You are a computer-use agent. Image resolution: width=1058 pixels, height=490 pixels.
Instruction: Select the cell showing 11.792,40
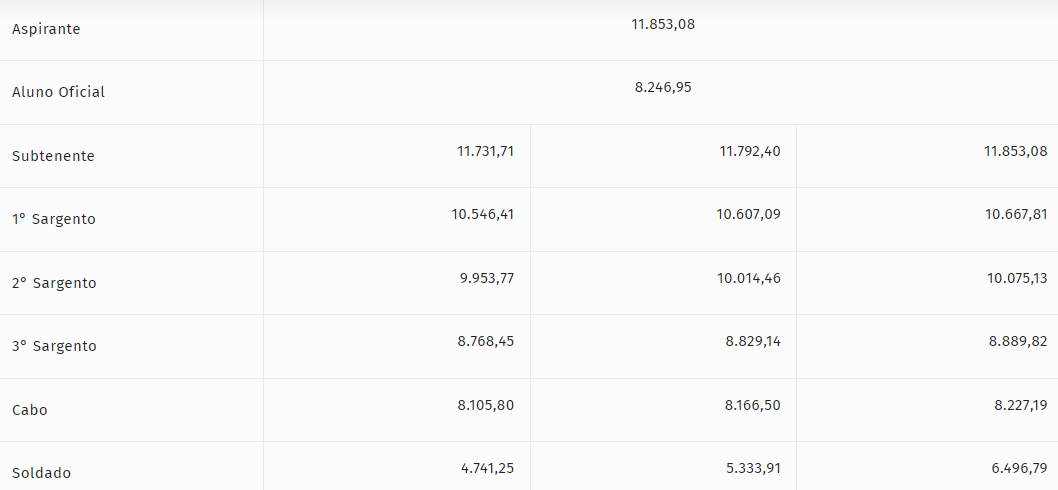(750, 151)
